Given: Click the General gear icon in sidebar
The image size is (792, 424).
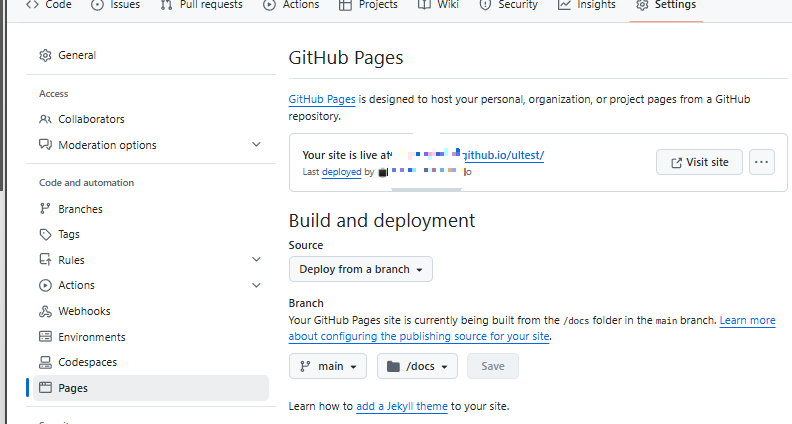Looking at the screenshot, I should (x=45, y=55).
